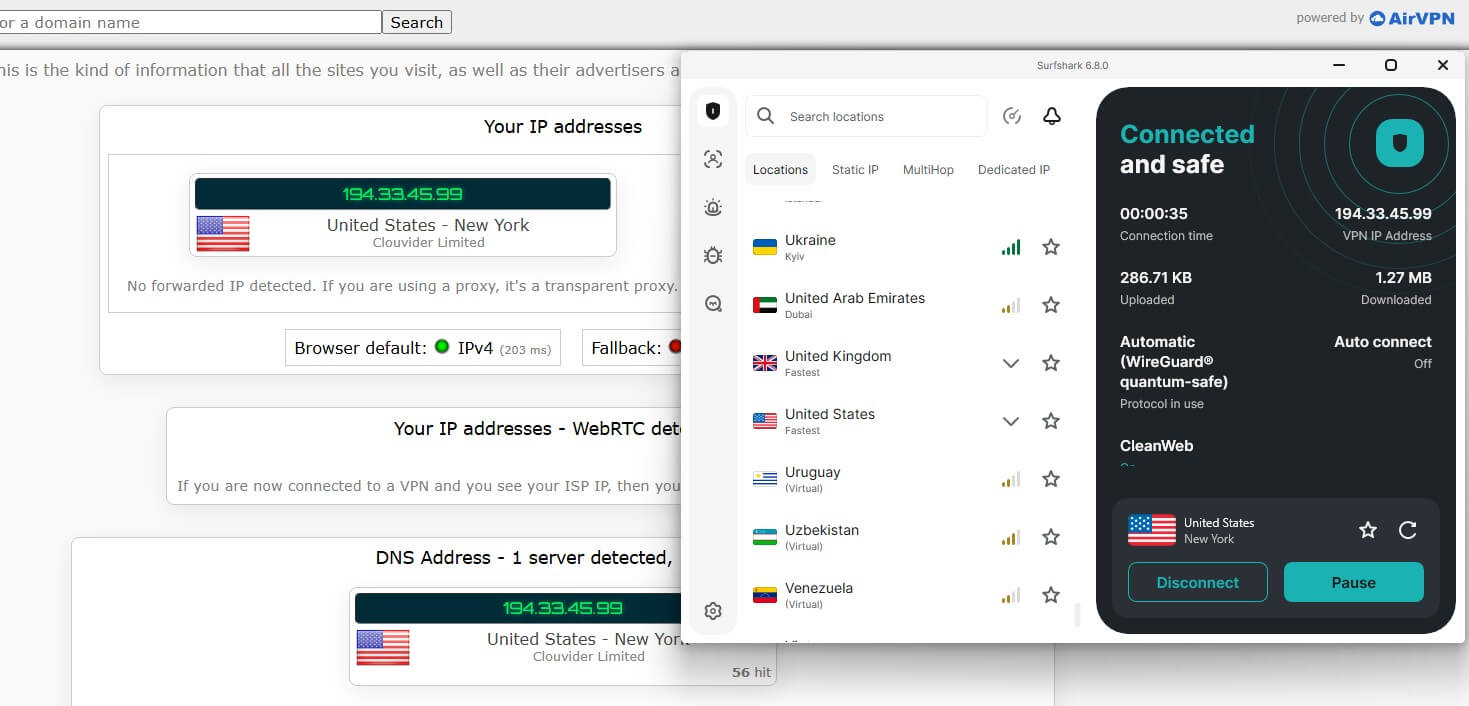This screenshot has width=1469, height=706.
Task: Click the VPN IP Address 194.33.45.99 value
Action: click(x=1383, y=214)
